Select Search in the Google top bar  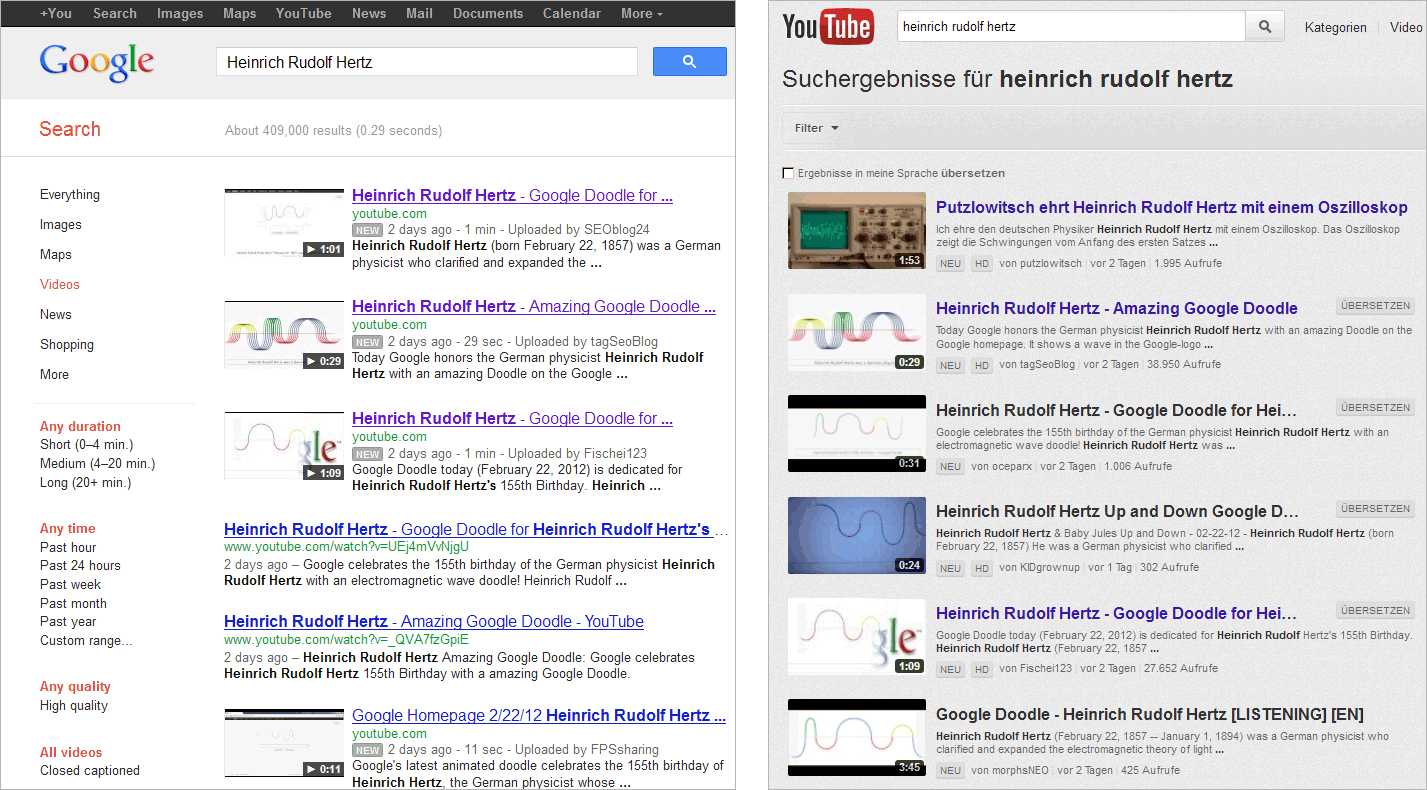[115, 13]
